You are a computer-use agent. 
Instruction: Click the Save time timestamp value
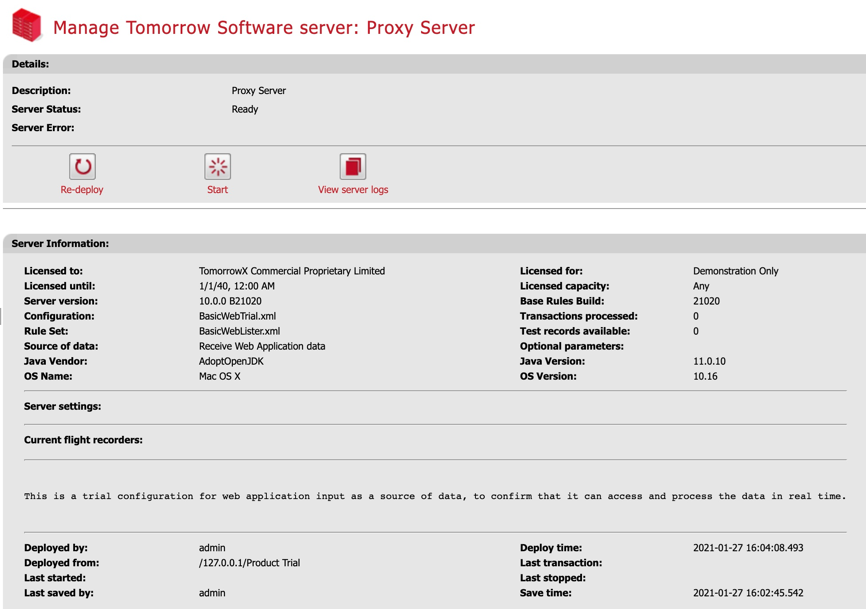747,593
